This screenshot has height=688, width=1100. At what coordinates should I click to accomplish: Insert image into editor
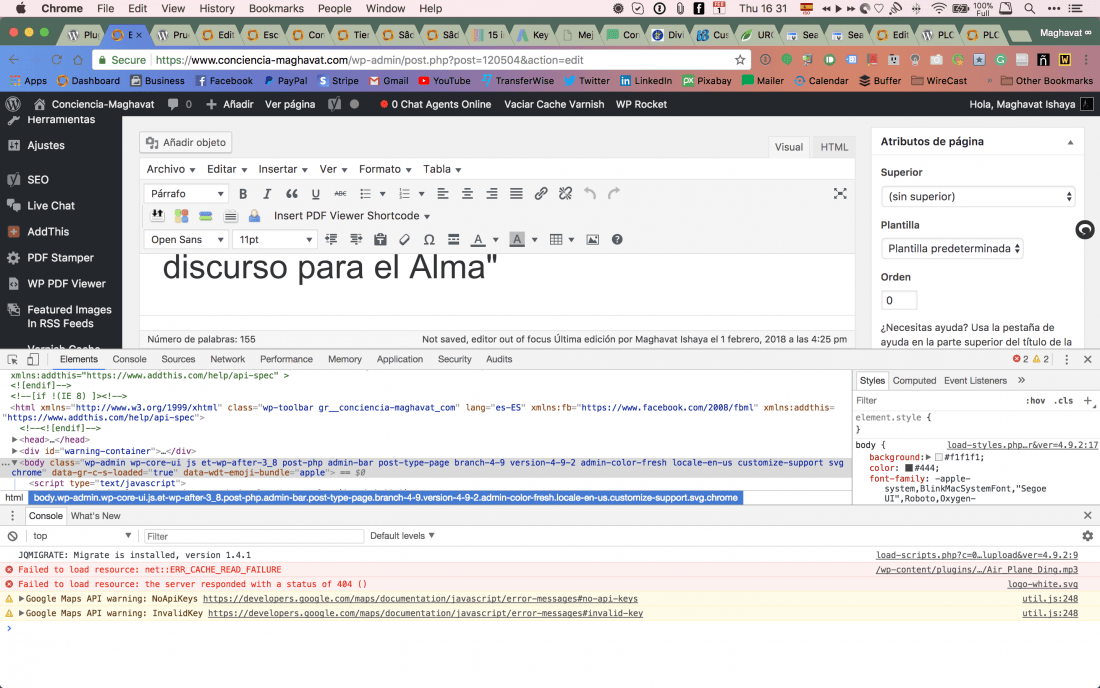coord(593,240)
